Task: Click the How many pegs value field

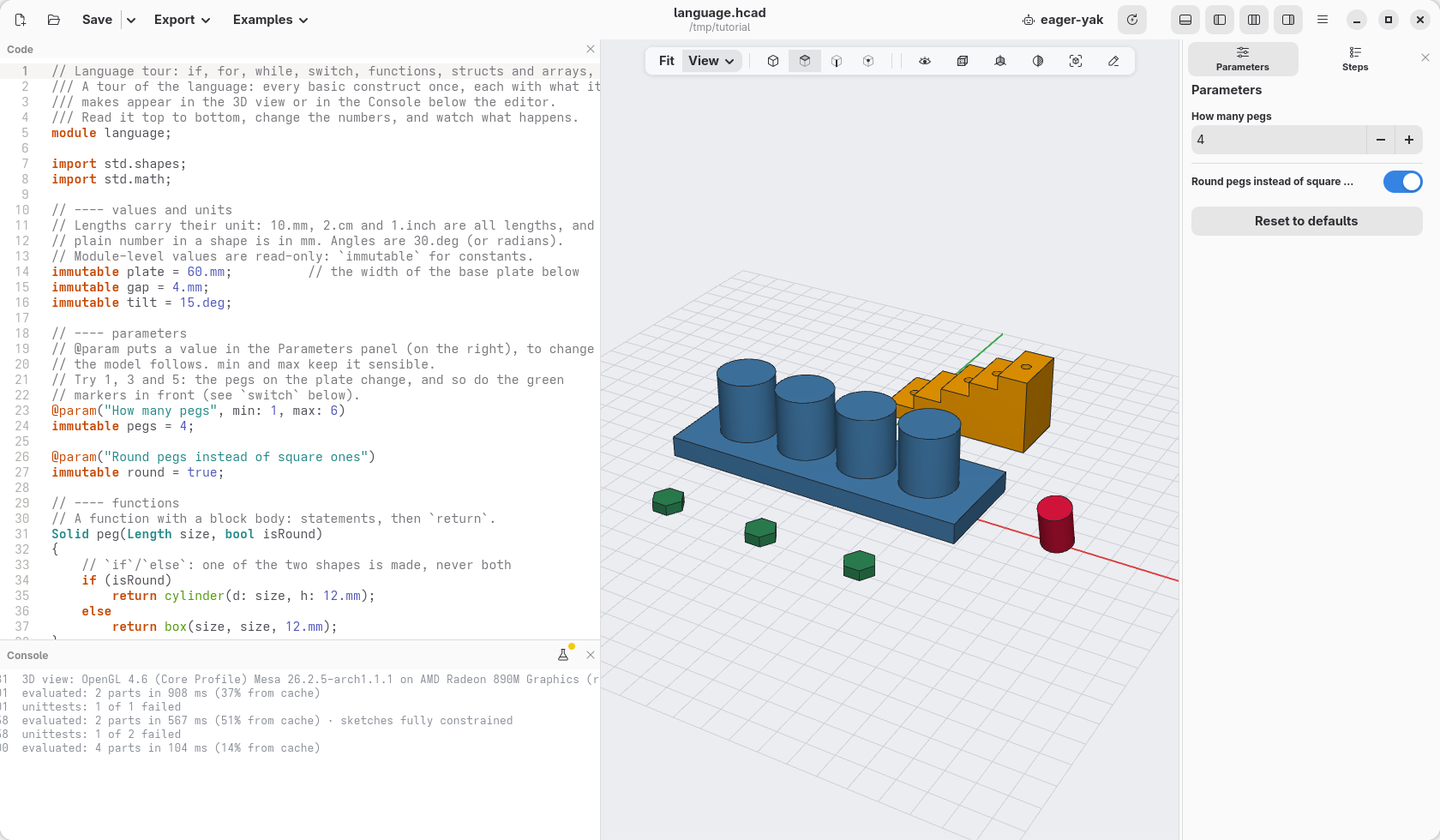Action: (1279, 140)
